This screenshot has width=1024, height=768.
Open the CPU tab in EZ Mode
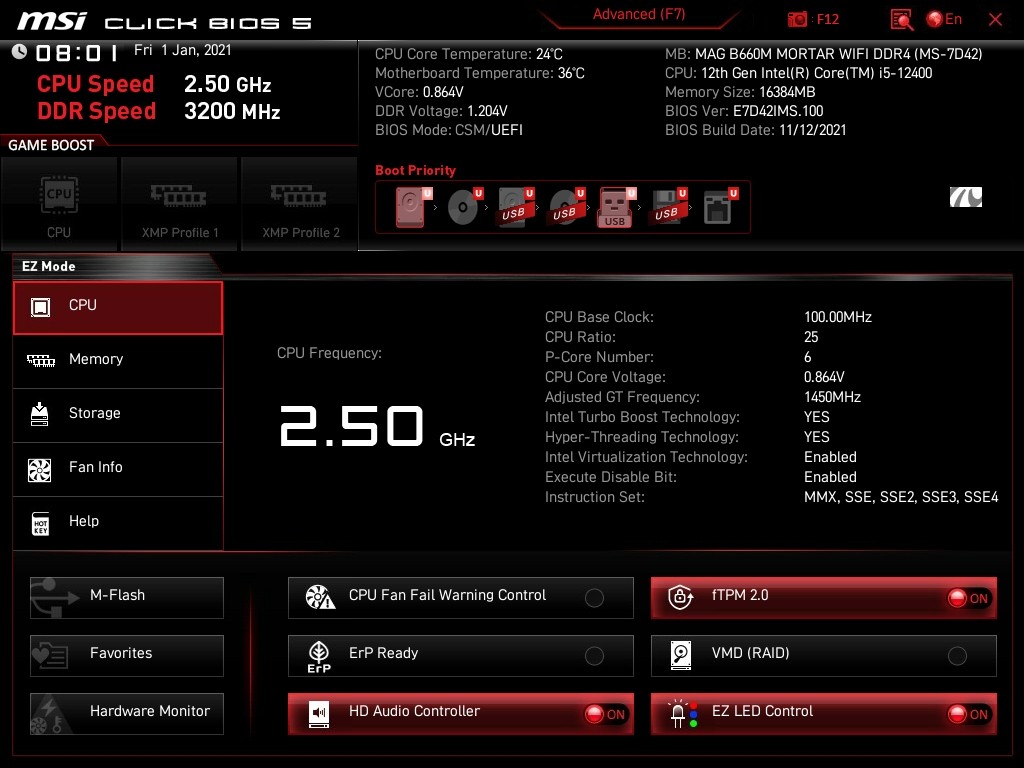[118, 308]
